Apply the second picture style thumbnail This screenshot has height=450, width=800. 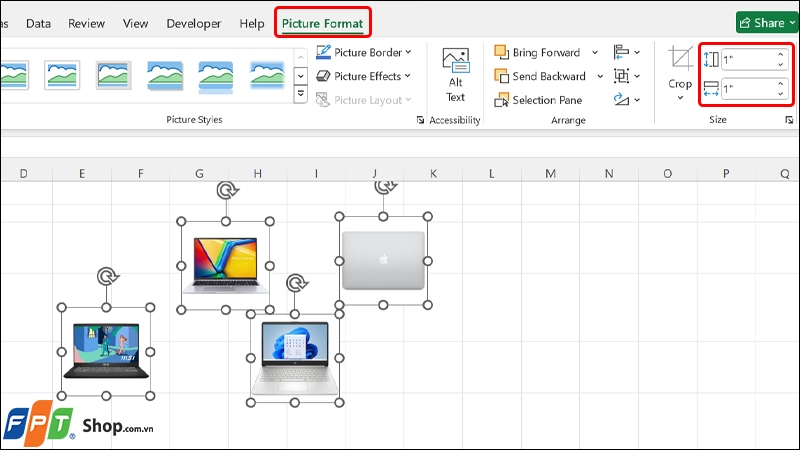tap(62, 75)
